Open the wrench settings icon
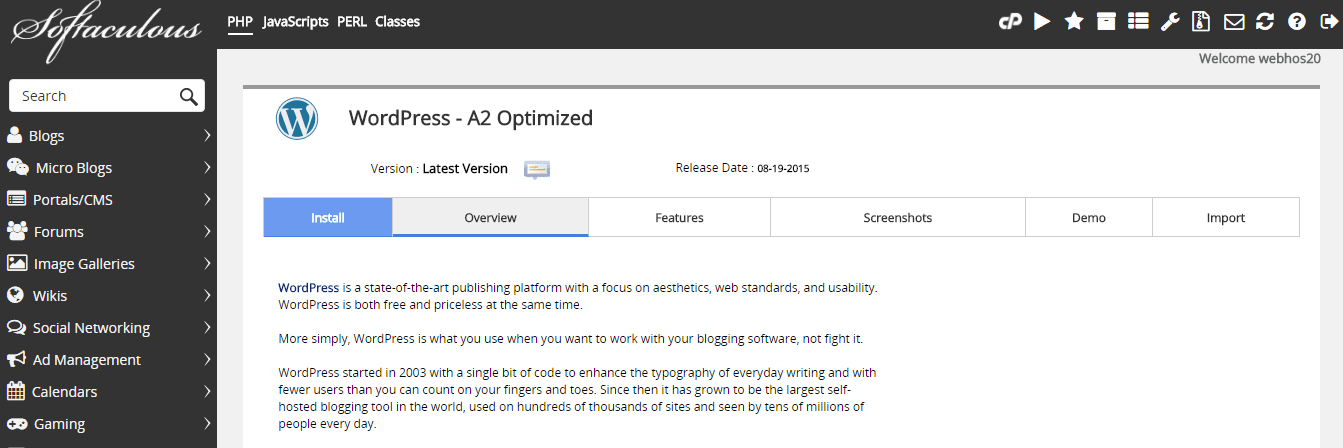 [1170, 21]
